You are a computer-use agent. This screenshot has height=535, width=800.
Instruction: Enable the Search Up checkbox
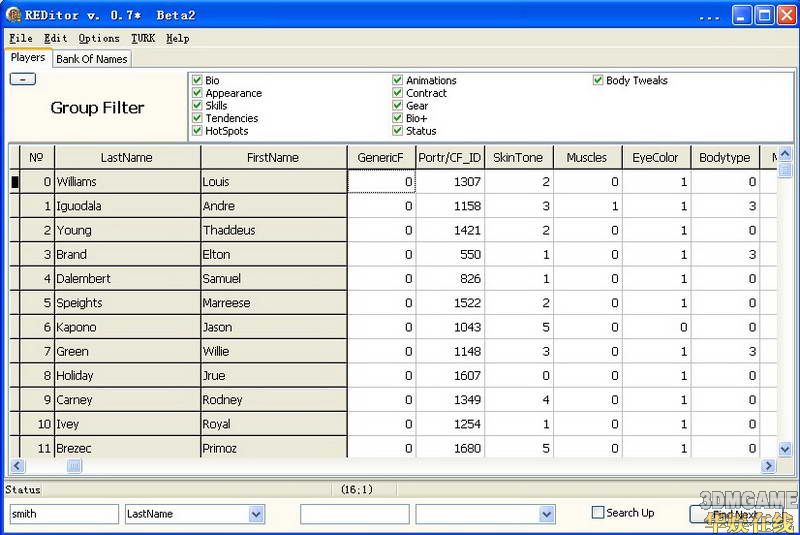(x=597, y=513)
